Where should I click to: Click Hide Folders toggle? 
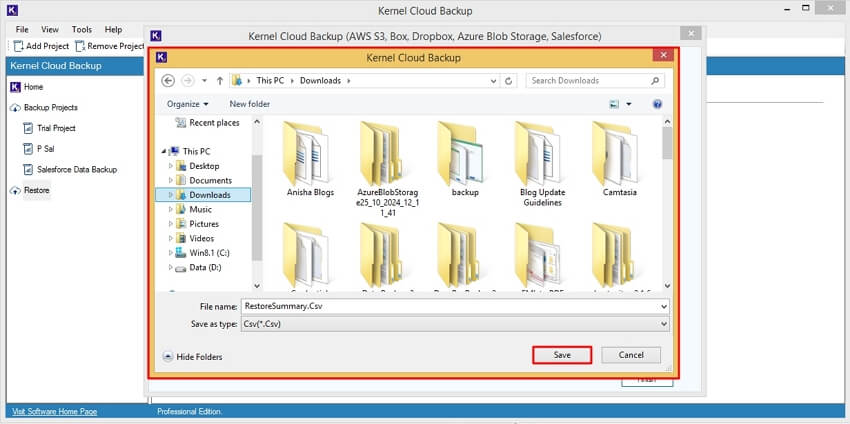(192, 357)
